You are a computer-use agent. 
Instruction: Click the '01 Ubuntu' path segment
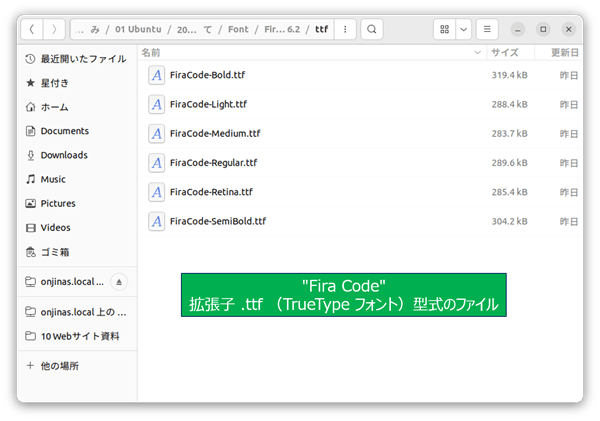pos(138,29)
